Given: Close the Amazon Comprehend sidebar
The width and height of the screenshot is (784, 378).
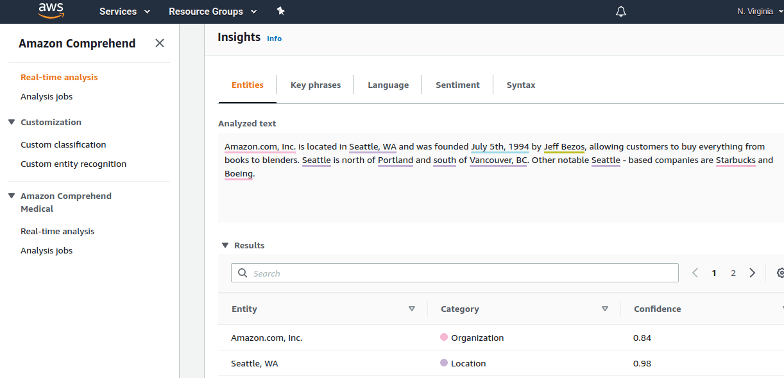Looking at the screenshot, I should pos(160,43).
